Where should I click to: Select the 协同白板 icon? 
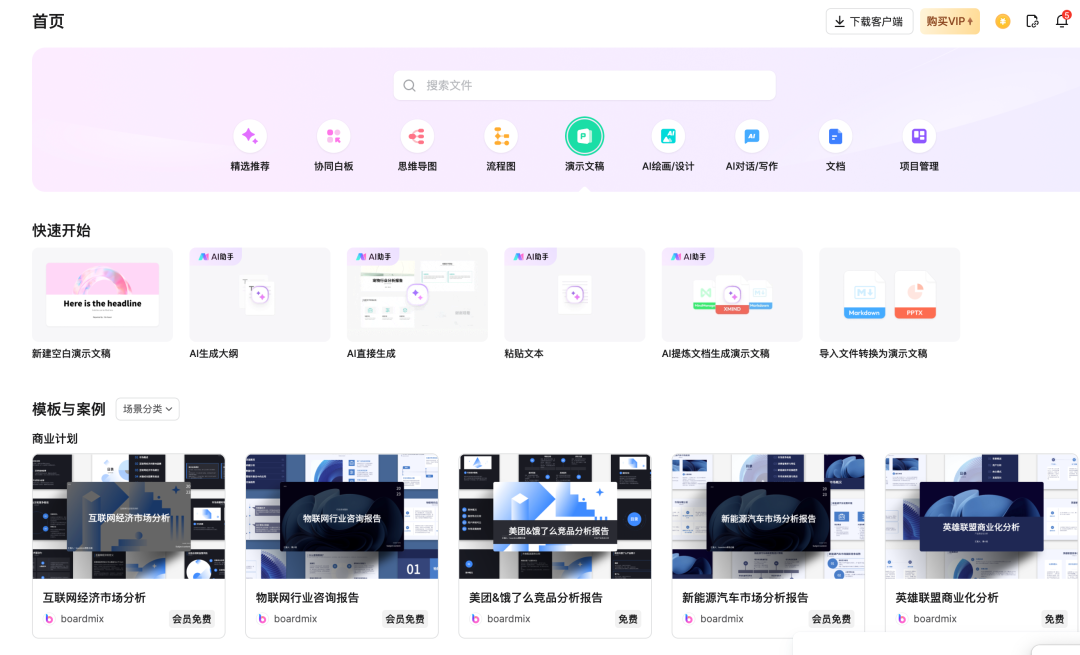[x=333, y=143]
